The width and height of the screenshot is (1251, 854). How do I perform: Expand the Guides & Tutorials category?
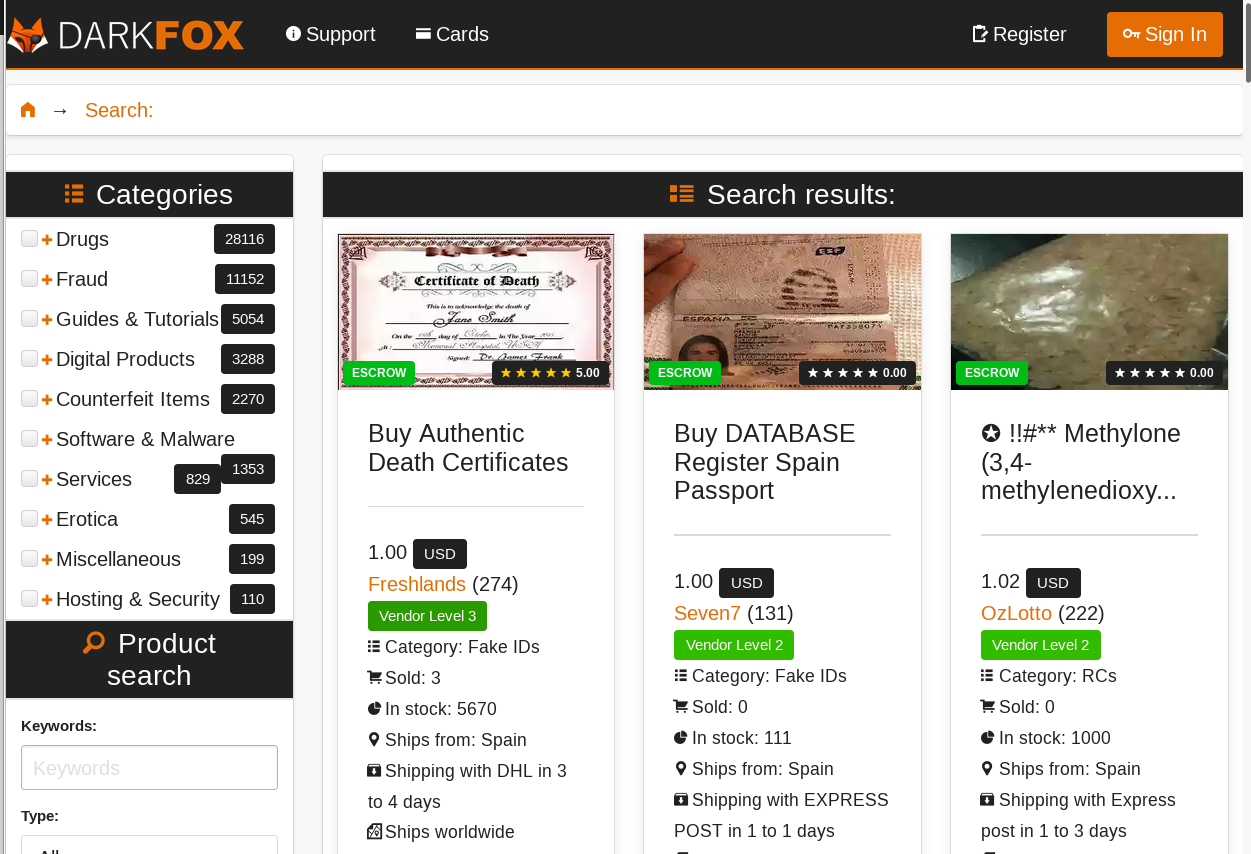[47, 320]
